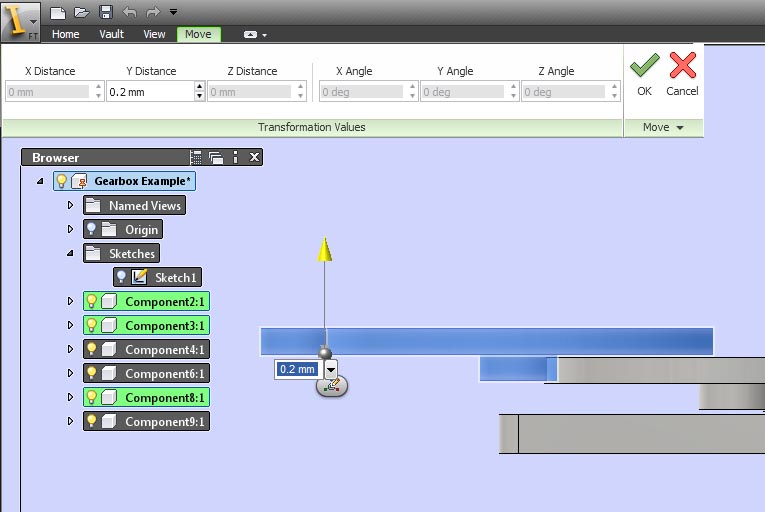
Task: Expand the Component6:1 node
Action: pyautogui.click(x=70, y=373)
